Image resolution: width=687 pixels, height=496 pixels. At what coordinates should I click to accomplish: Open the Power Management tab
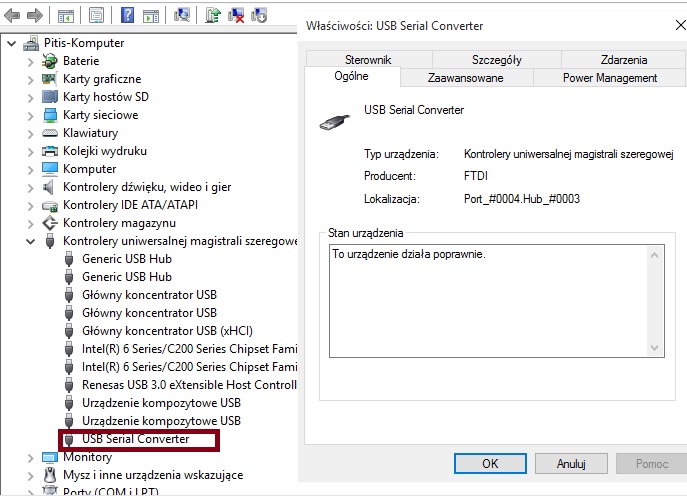tap(609, 78)
